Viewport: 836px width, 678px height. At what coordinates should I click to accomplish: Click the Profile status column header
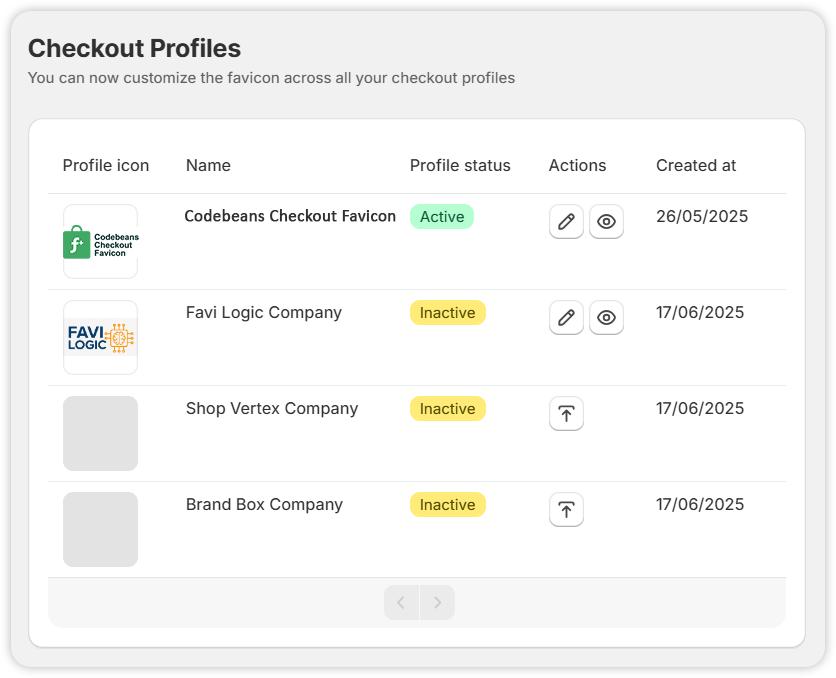460,166
